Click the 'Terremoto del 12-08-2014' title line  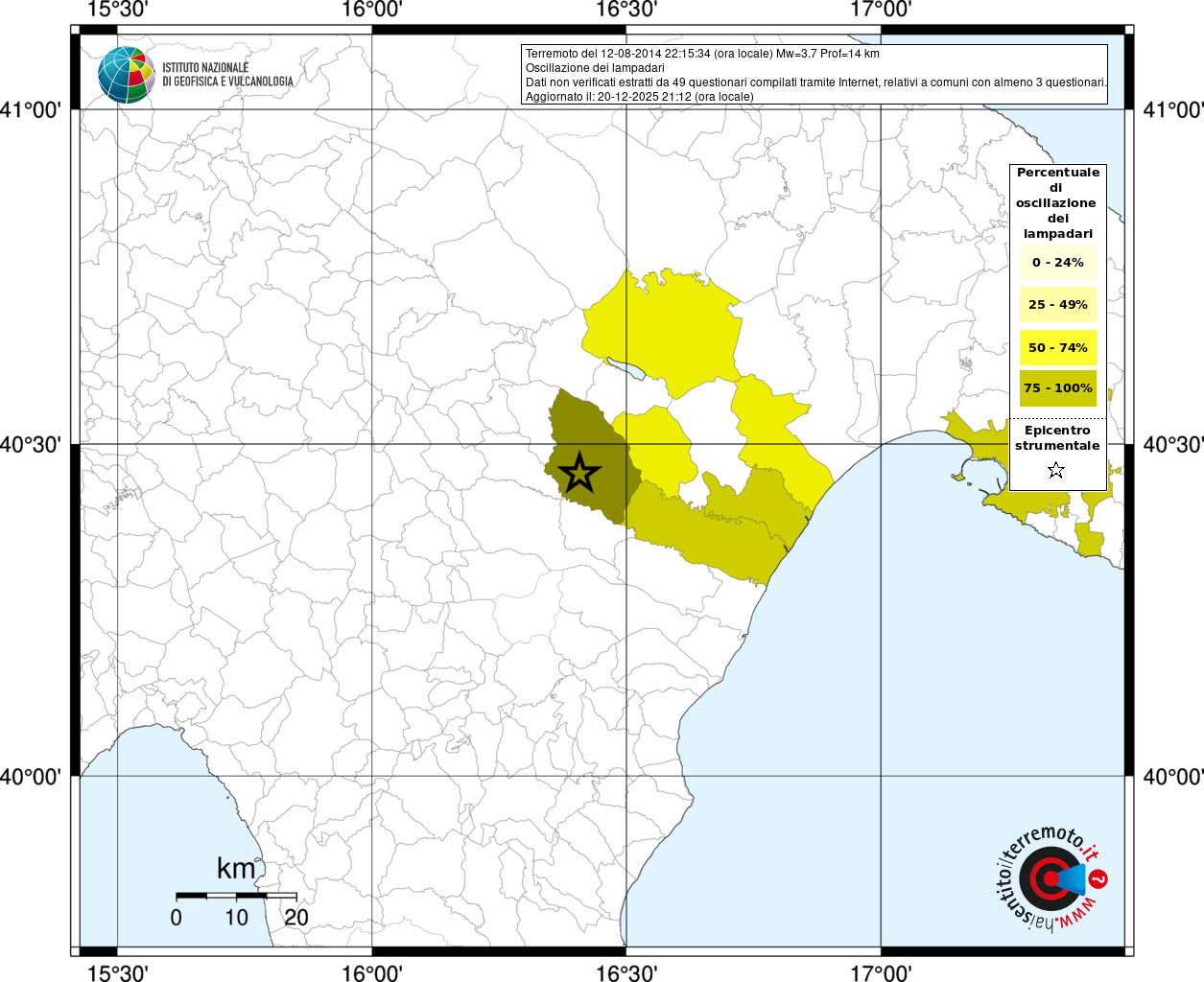coord(702,54)
